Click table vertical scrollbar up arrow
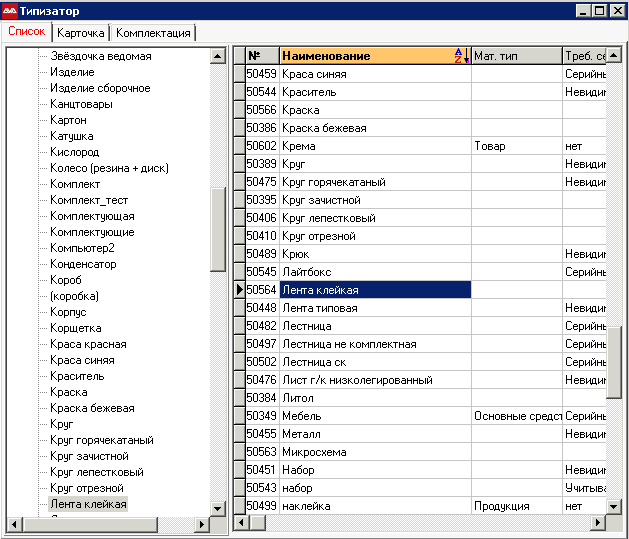Viewport: 629px width, 539px height. pos(613,55)
